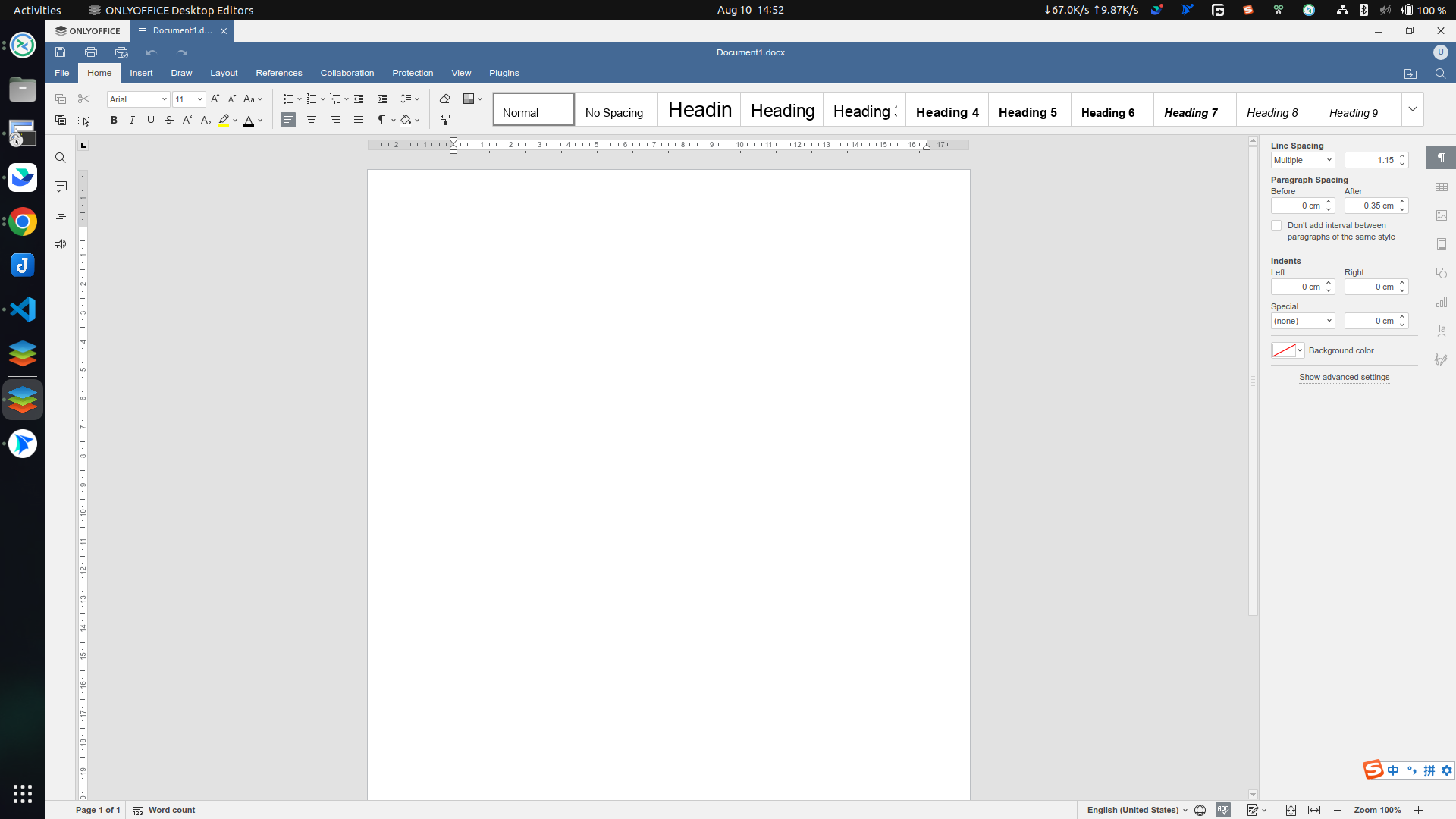Image resolution: width=1456 pixels, height=819 pixels.
Task: Expand the heading styles gallery
Action: click(1413, 109)
